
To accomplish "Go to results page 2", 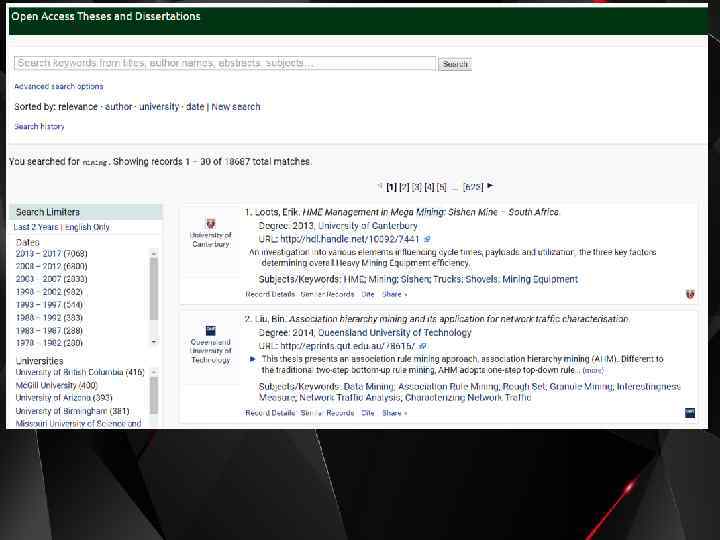I will [404, 187].
